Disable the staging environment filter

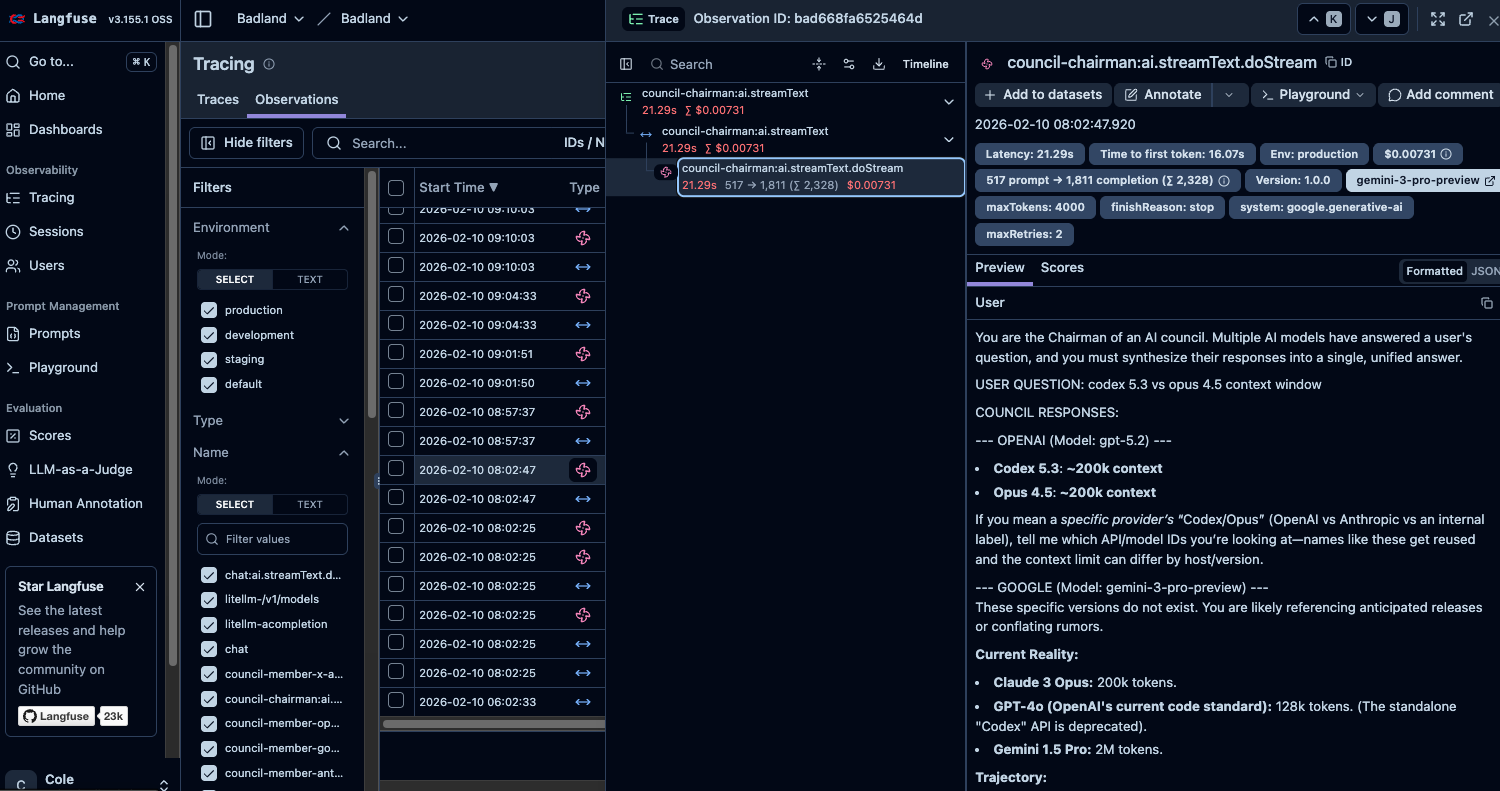pyautogui.click(x=208, y=359)
